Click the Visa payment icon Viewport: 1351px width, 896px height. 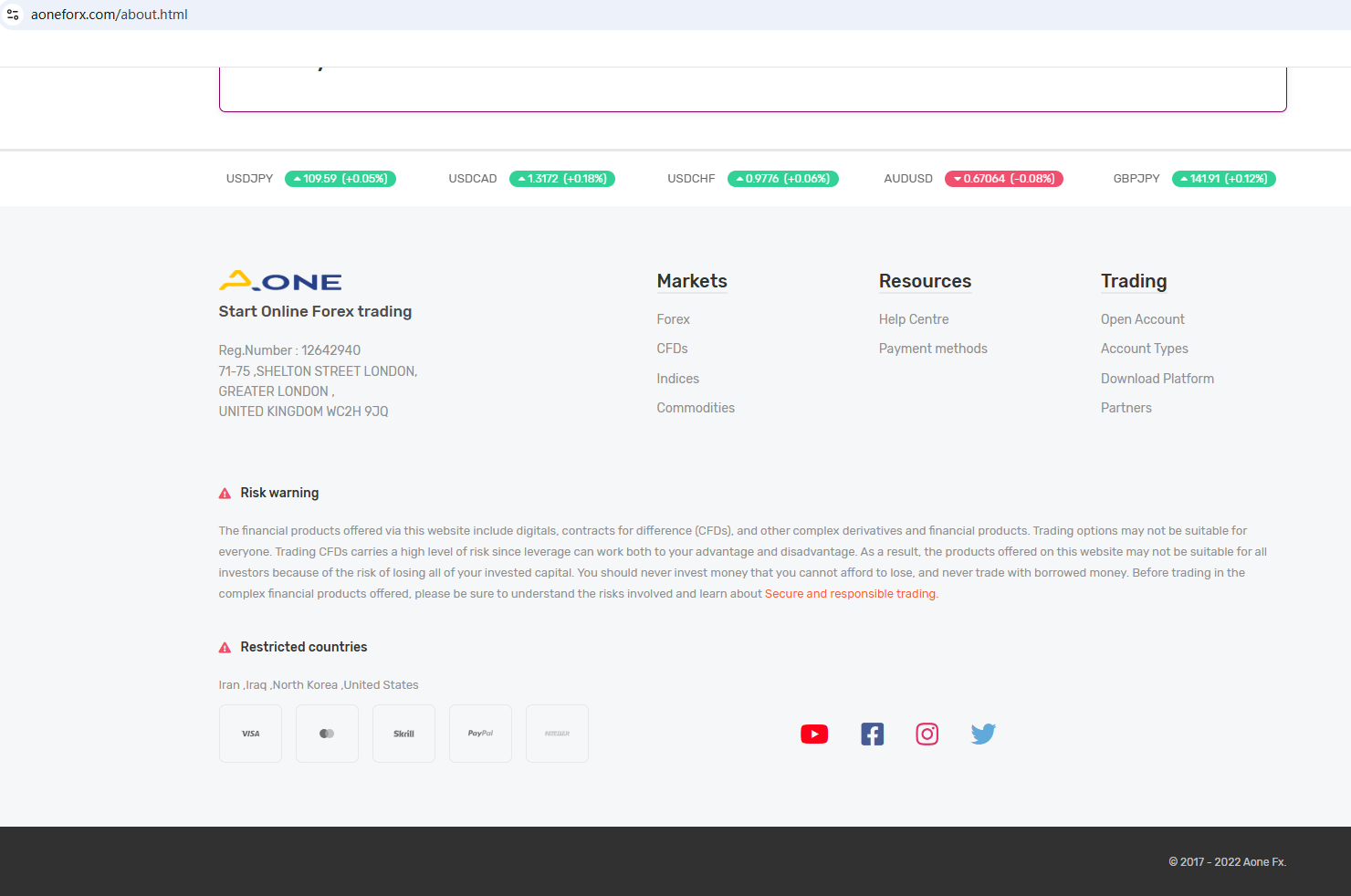coord(250,734)
